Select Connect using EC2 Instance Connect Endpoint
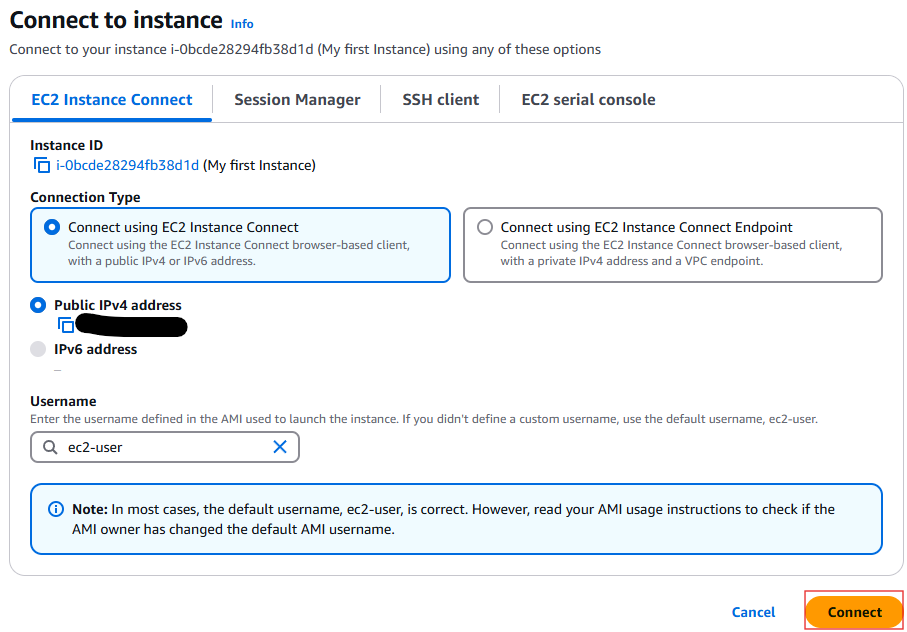 (x=485, y=227)
